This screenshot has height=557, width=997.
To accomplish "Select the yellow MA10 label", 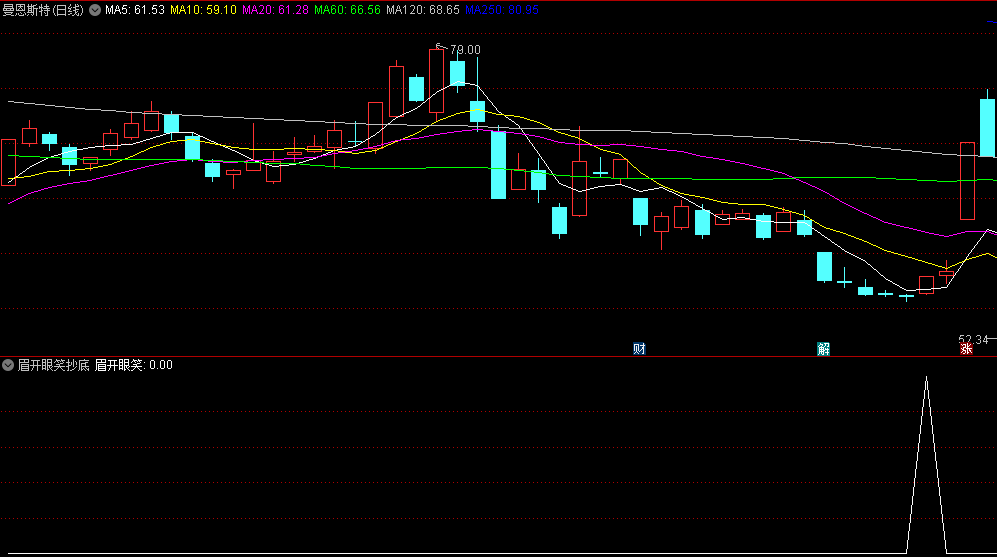I will [x=204, y=9].
